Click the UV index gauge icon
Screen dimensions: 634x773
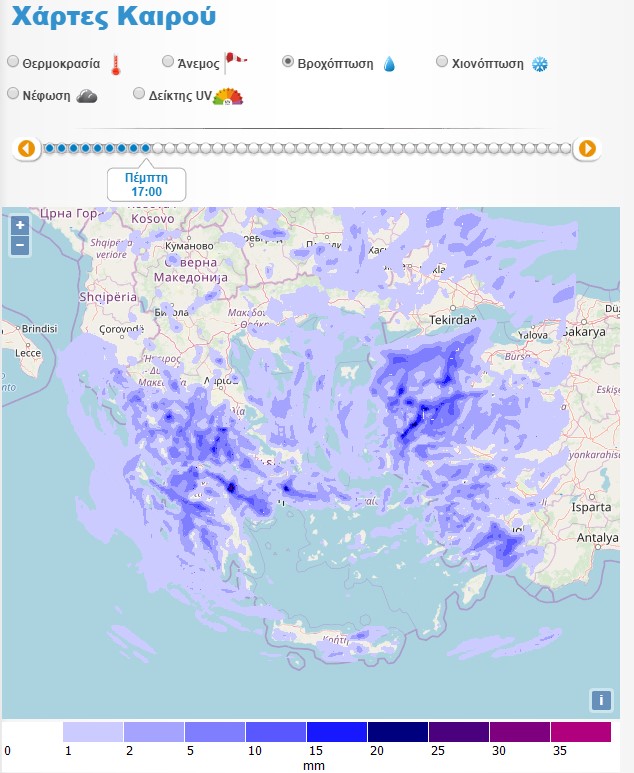coord(229,96)
